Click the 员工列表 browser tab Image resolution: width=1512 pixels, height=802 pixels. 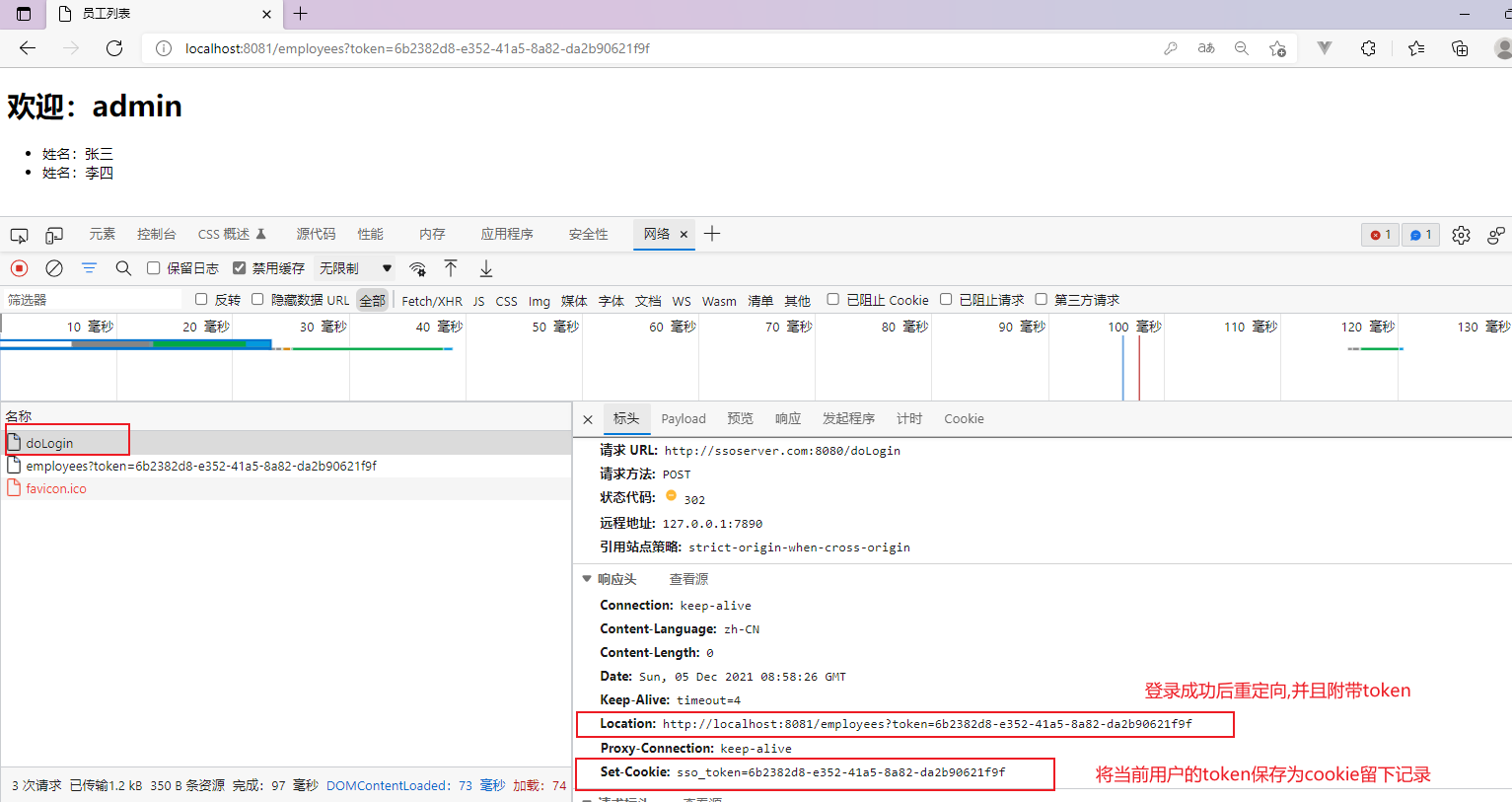163,14
